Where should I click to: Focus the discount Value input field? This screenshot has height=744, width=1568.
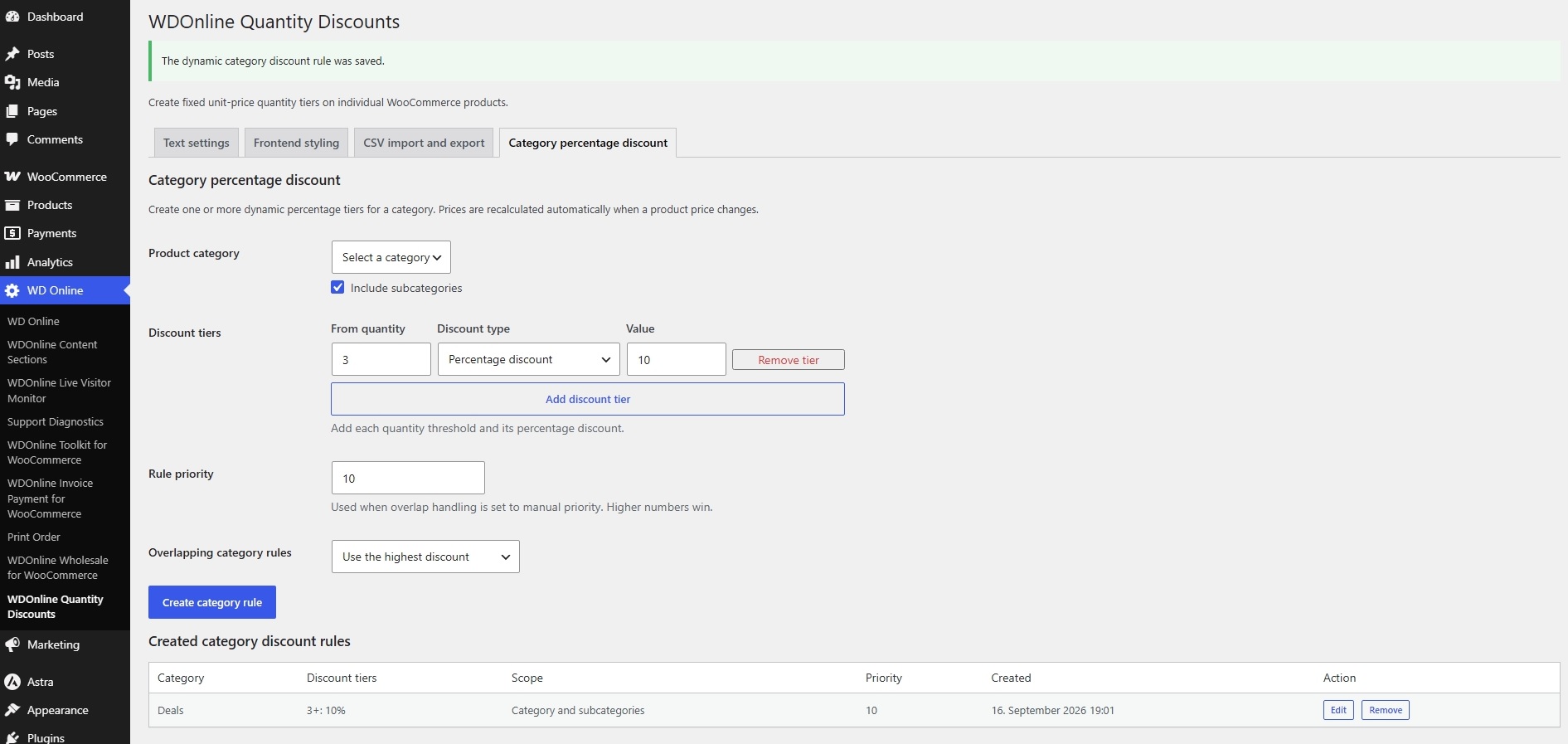677,359
